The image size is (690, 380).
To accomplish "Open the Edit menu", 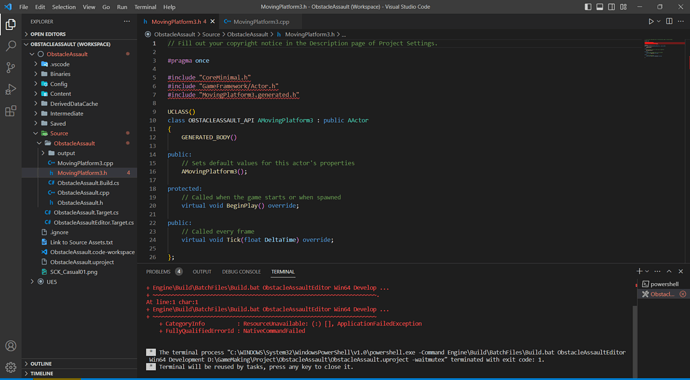I will (40, 7).
